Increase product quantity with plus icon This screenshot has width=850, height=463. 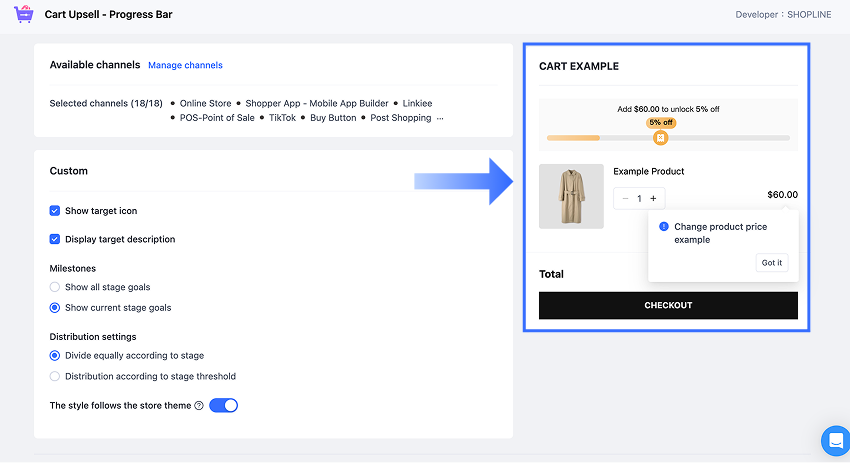[x=653, y=198]
